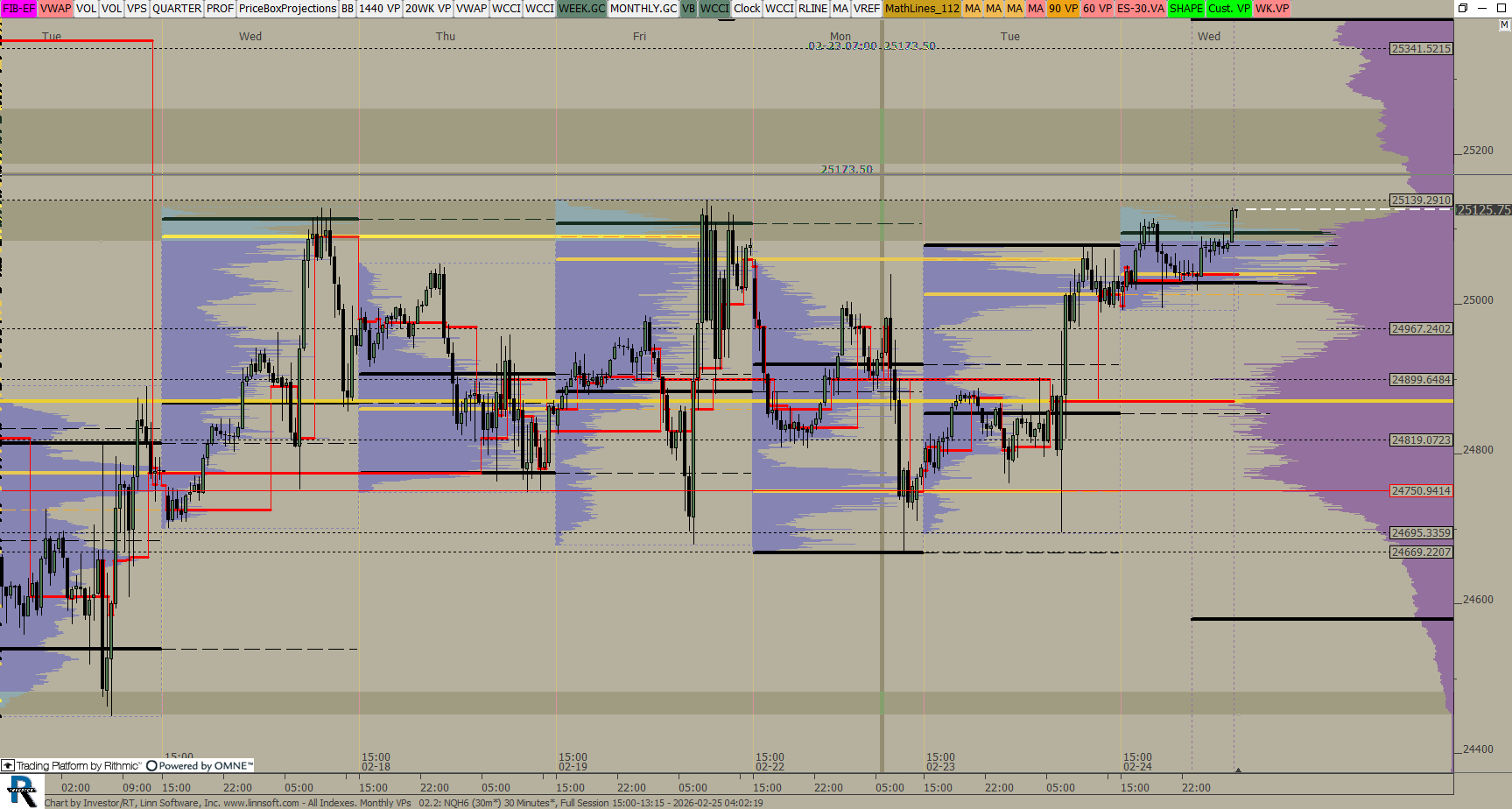This screenshot has width=1512, height=809.
Task: Click the MathLines_112 toolbar button
Action: 922,8
